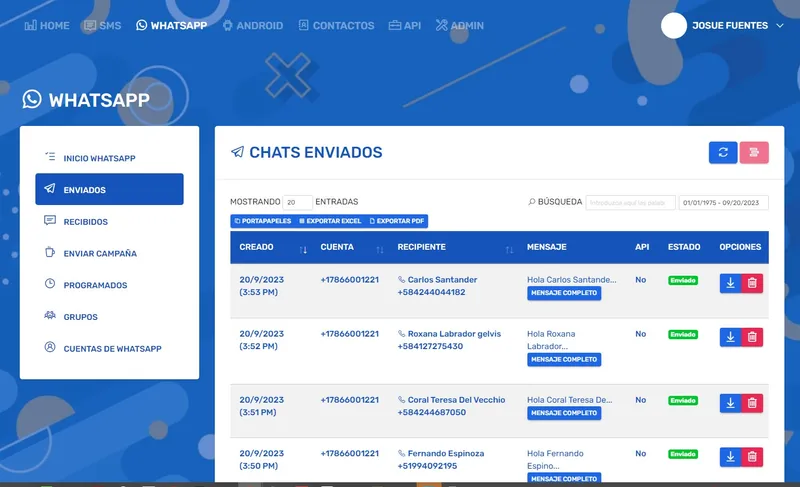The image size is (800, 487).
Task: Click the Búsqueda search input field
Action: click(630, 202)
